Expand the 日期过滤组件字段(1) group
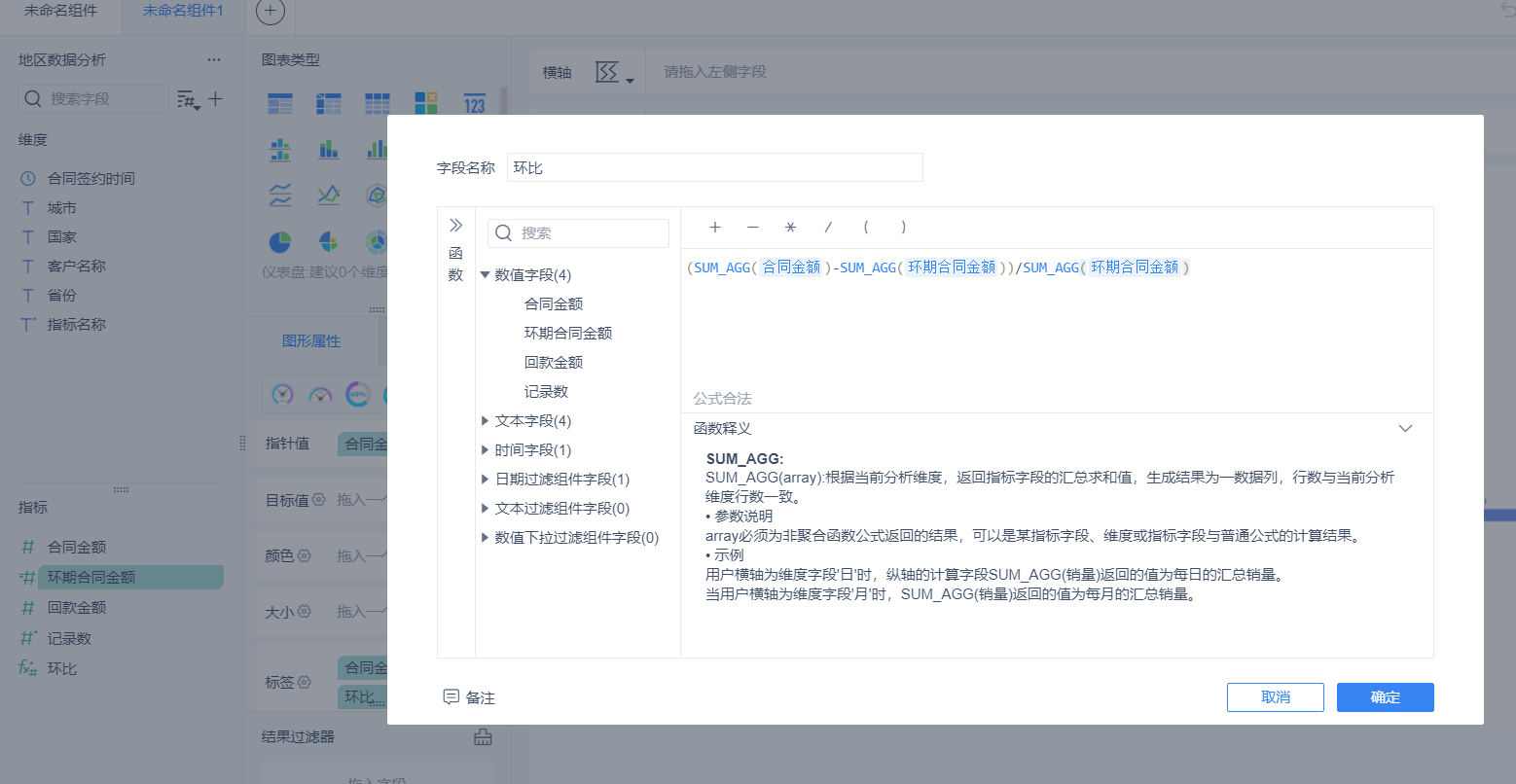Image resolution: width=1516 pixels, height=784 pixels. point(485,480)
